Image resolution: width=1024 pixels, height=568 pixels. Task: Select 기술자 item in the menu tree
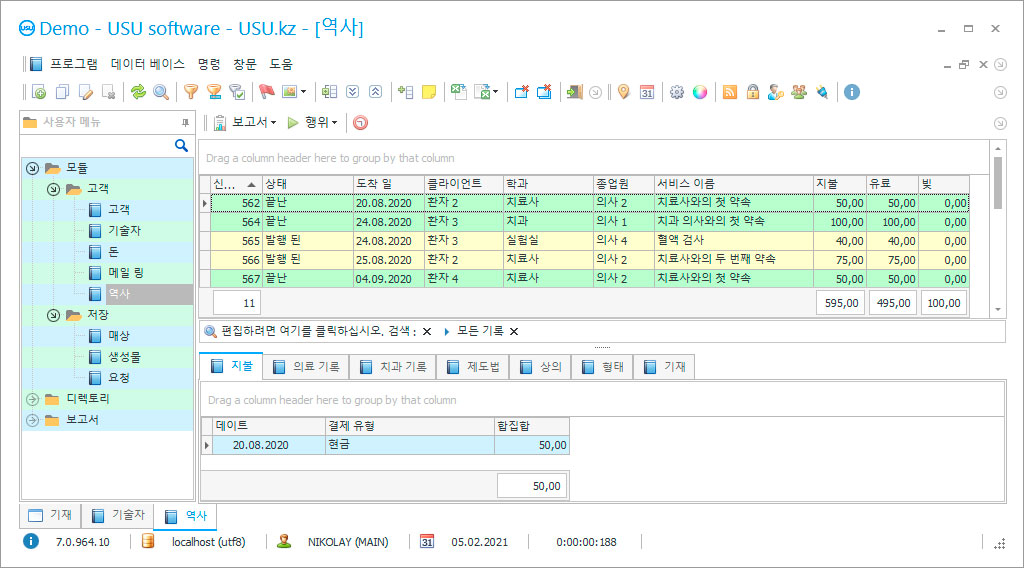click(124, 230)
